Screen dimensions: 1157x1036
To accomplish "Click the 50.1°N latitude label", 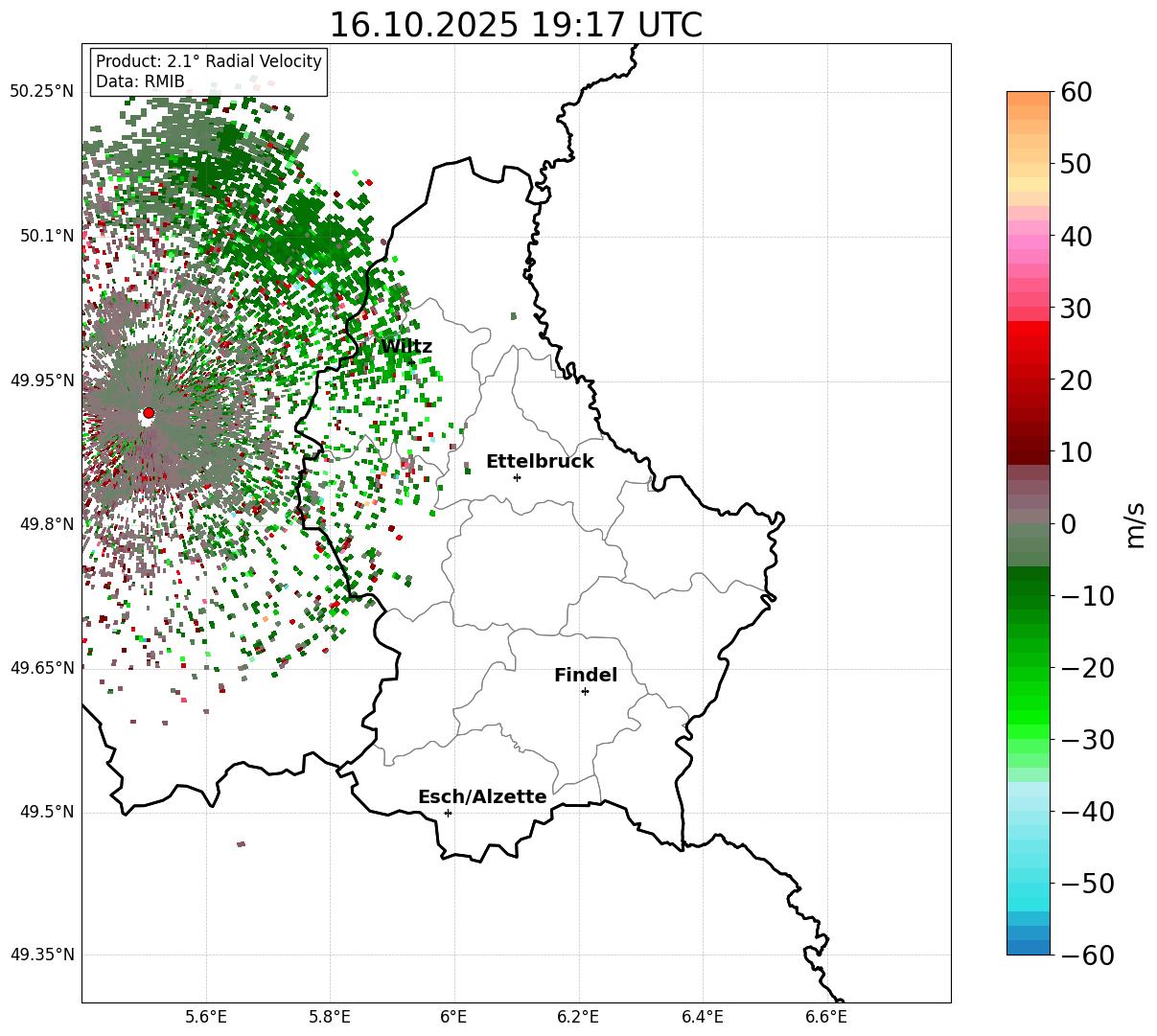I will coord(46,236).
